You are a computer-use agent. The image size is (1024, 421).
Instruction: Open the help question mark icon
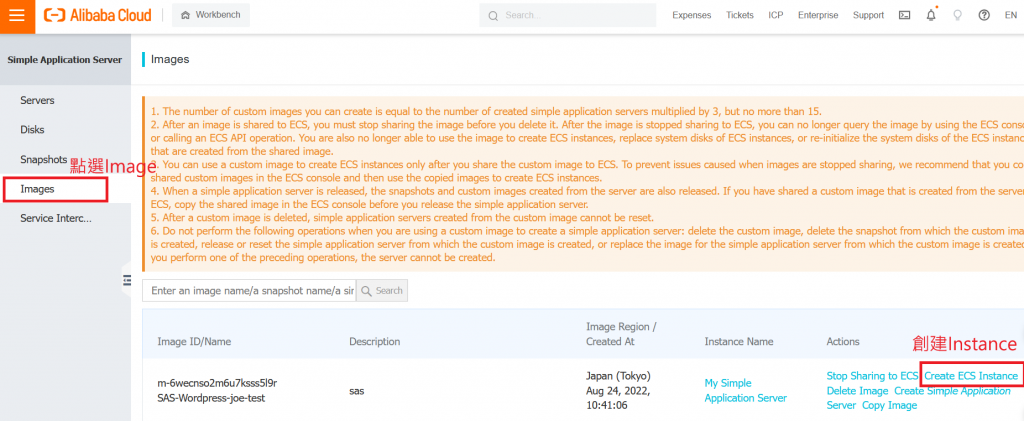point(984,15)
